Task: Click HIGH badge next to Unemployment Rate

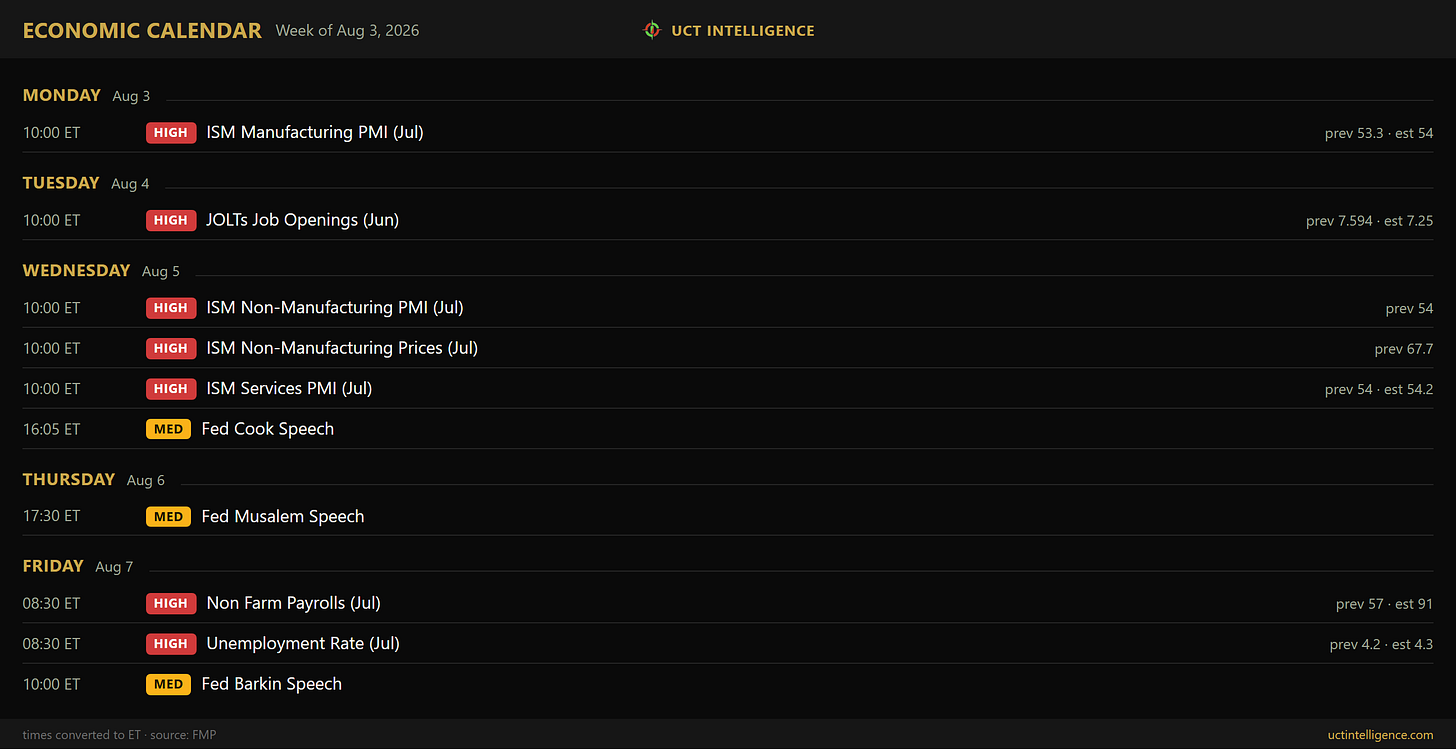Action: 171,644
